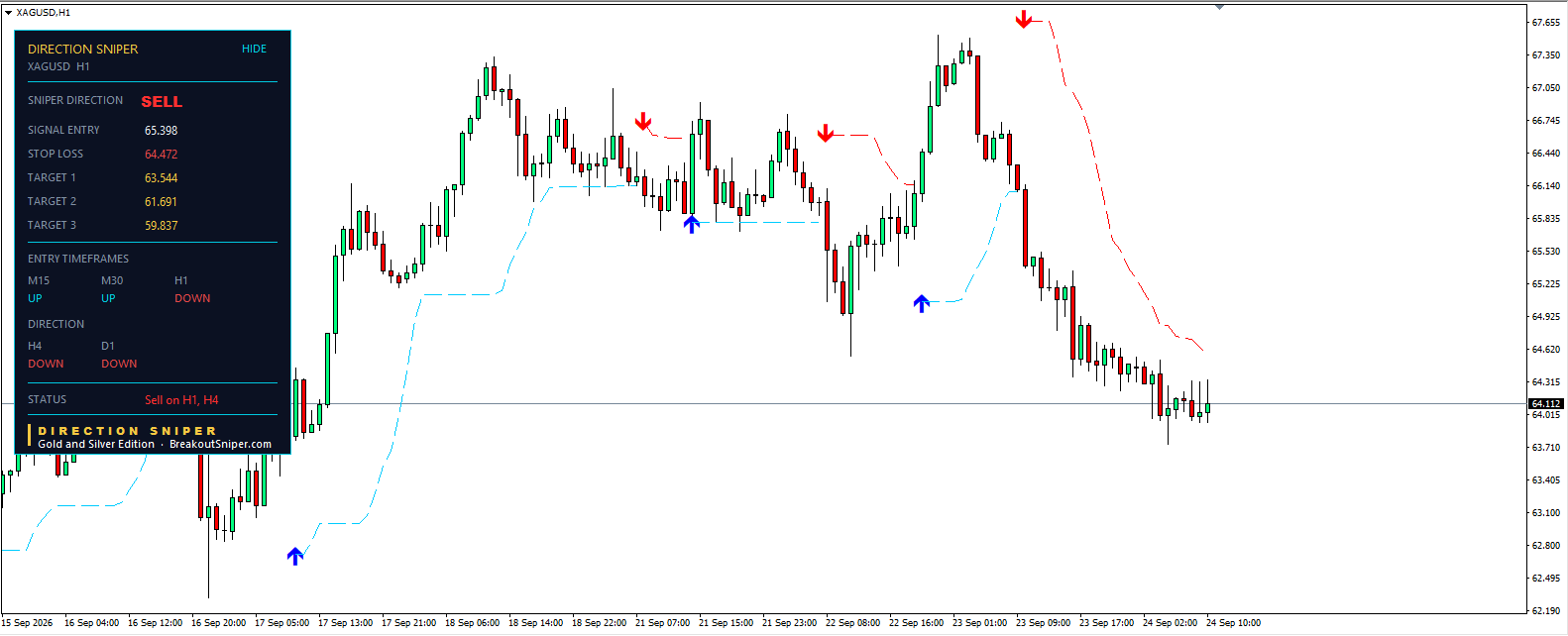Click the 'Gold and Silver Edition' footer text

tap(96, 444)
